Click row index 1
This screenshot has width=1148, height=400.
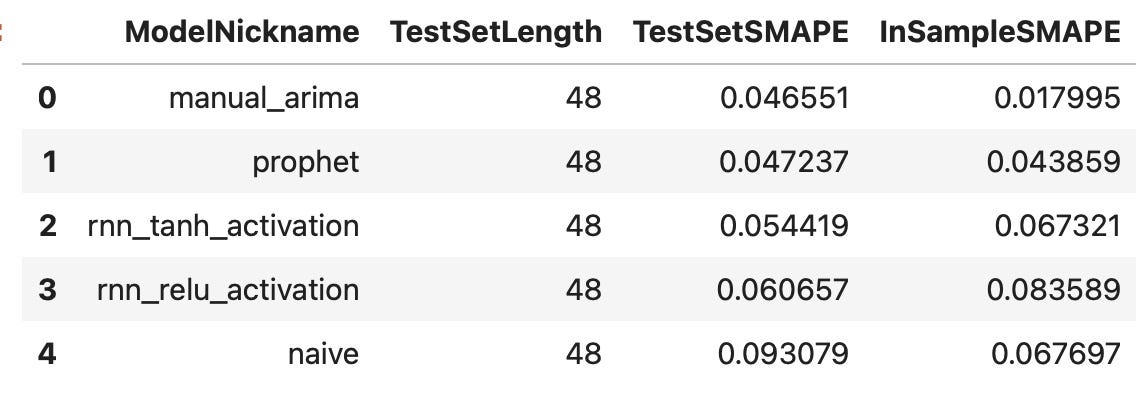[48, 161]
